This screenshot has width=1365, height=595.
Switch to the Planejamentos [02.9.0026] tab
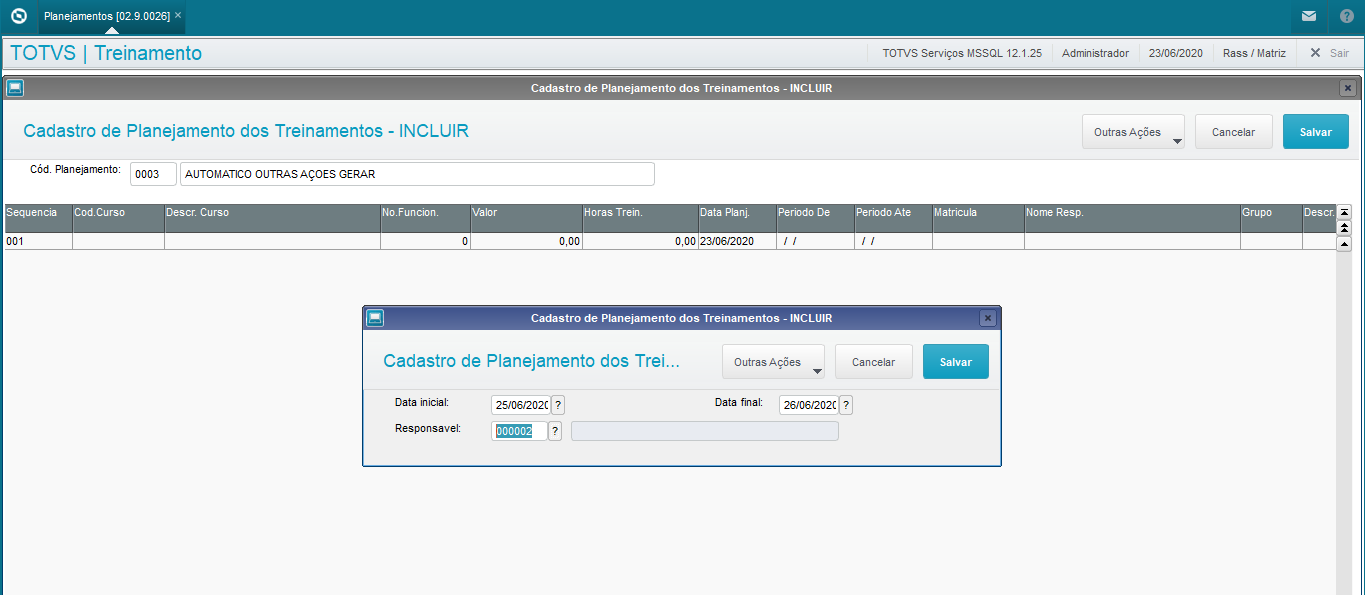point(107,16)
